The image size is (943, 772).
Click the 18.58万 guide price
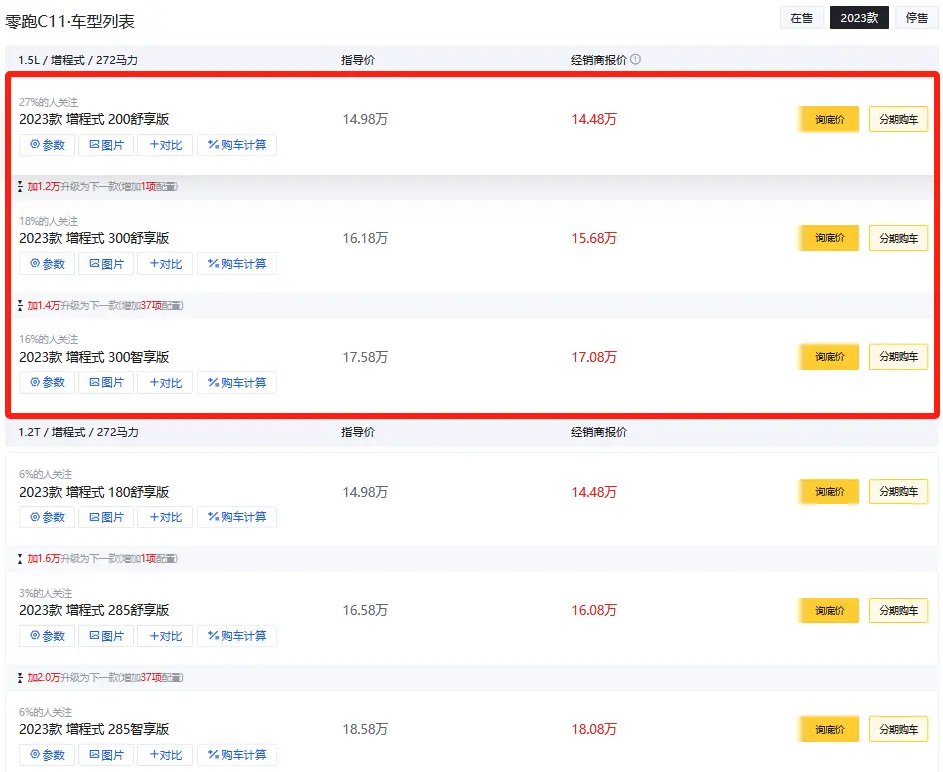[x=365, y=729]
